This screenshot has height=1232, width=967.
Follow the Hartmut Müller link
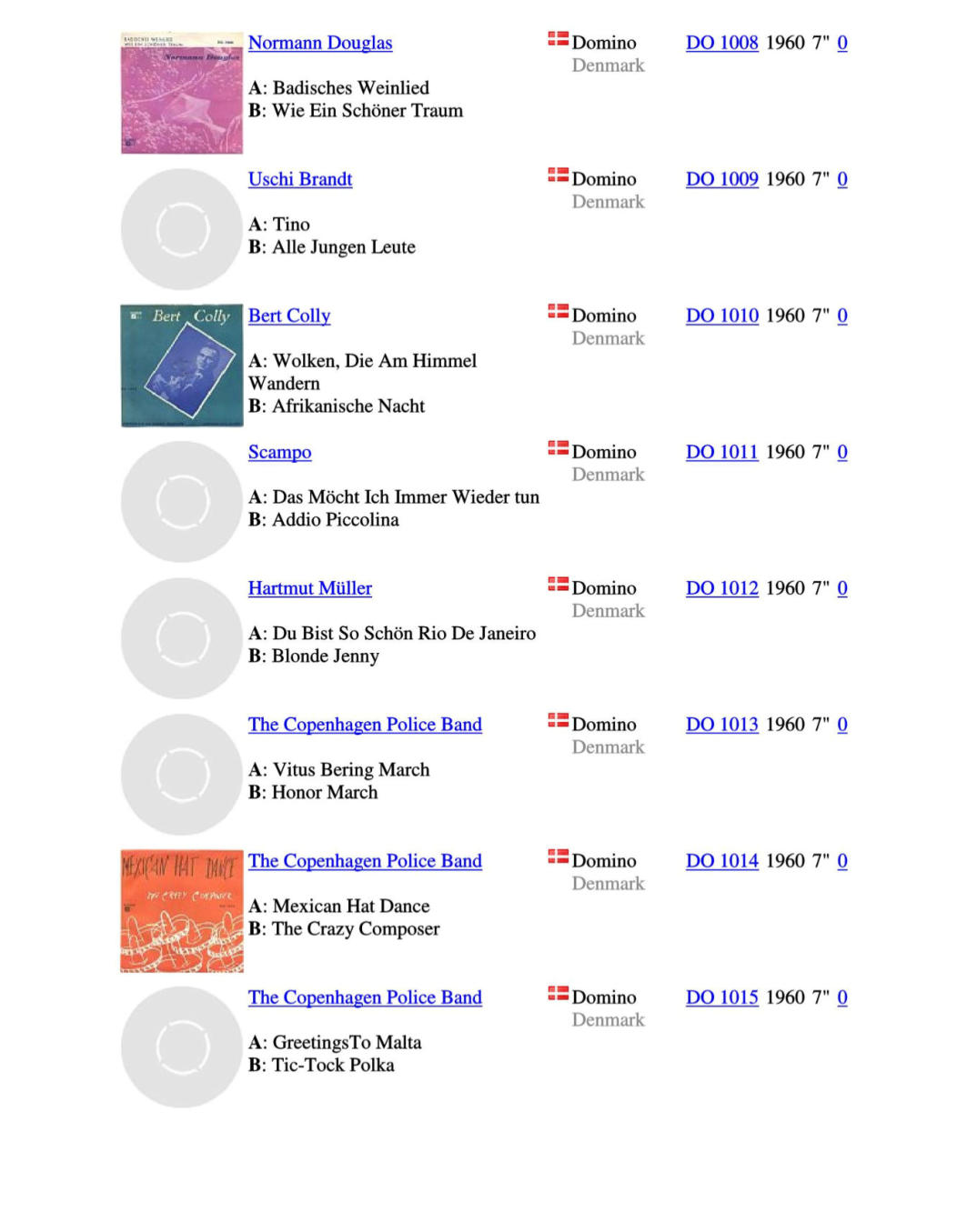[x=310, y=588]
